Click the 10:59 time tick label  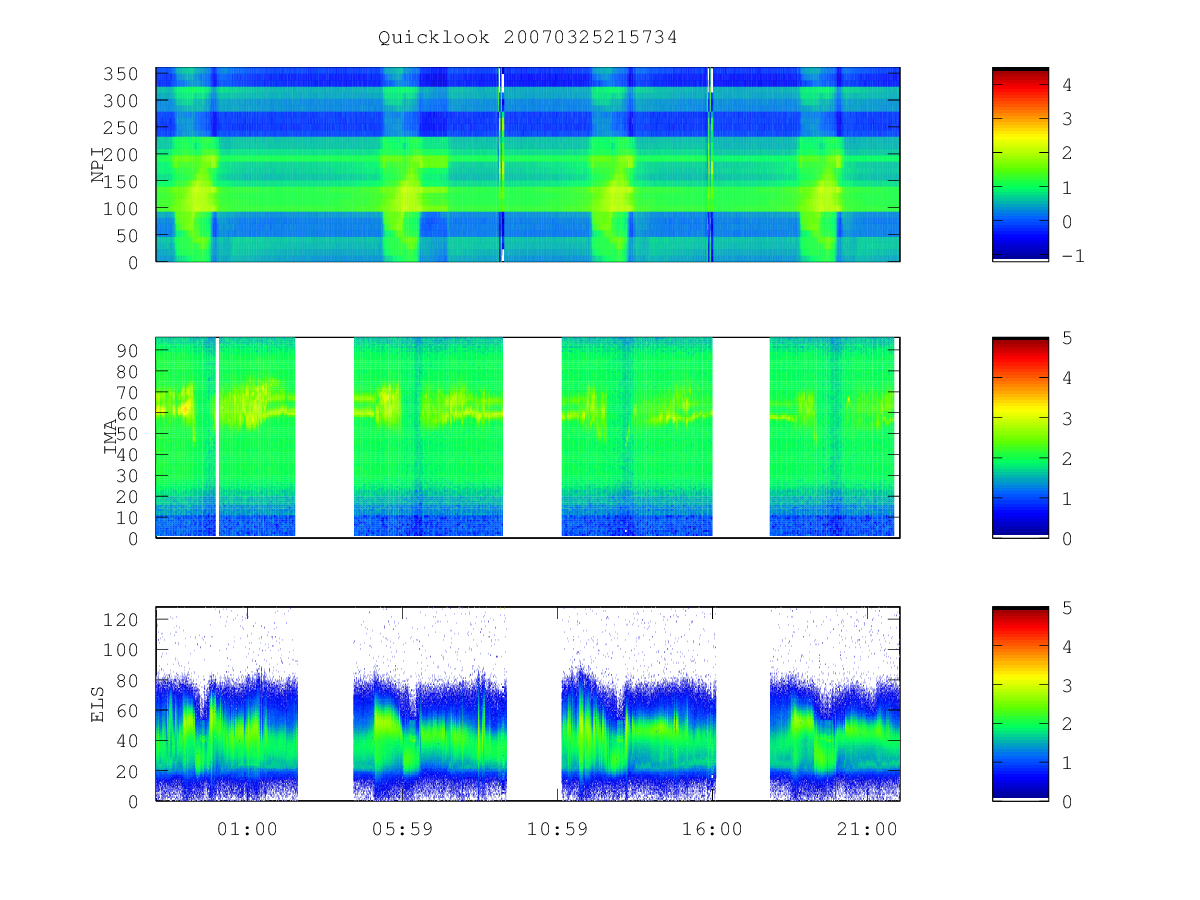pos(557,829)
